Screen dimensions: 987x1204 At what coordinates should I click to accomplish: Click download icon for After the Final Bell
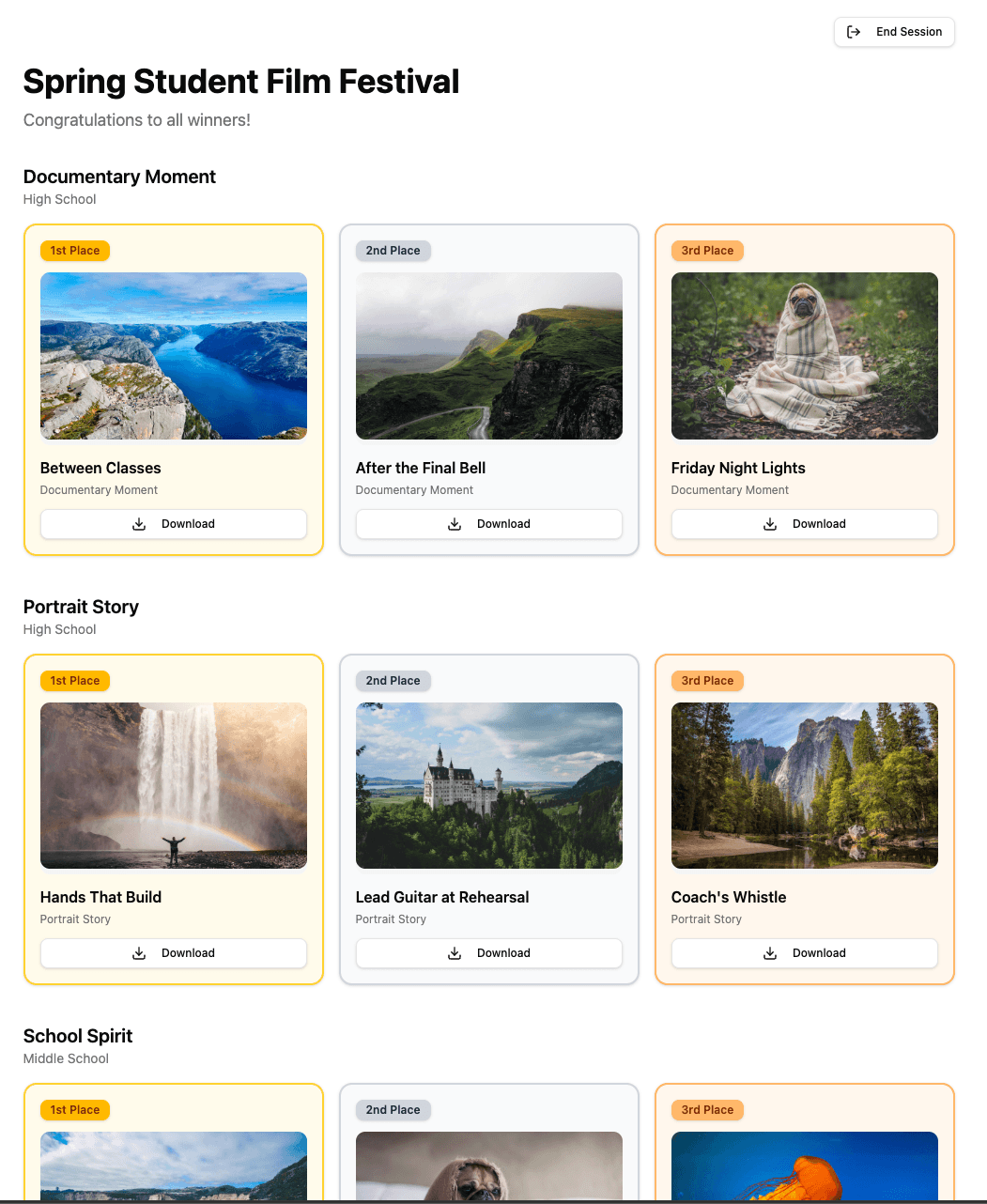(455, 524)
